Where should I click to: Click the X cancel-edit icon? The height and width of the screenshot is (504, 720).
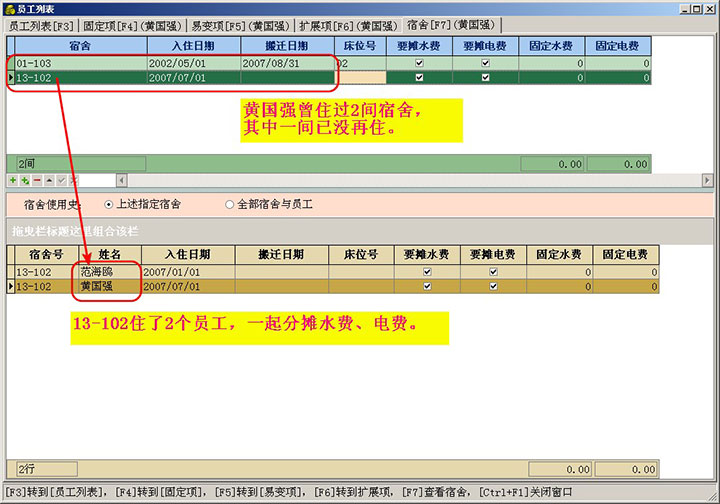73,180
